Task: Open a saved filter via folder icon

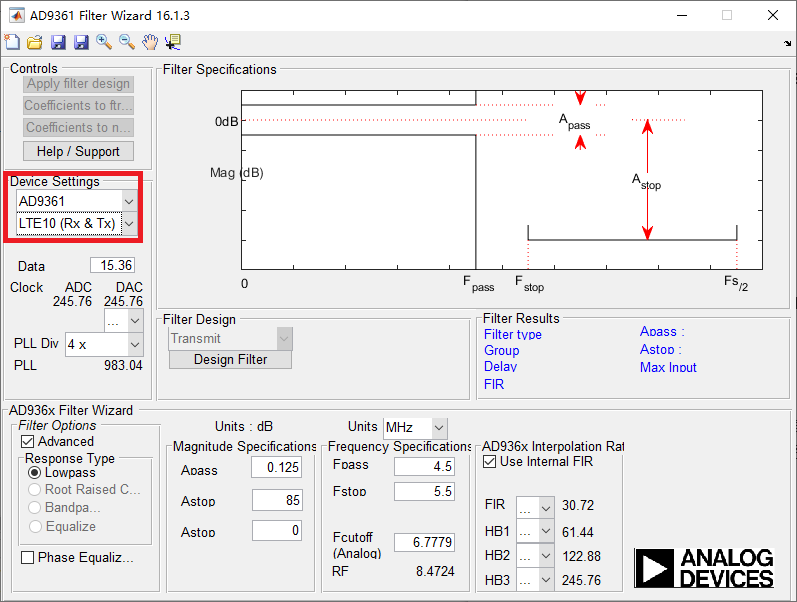Action: [34, 42]
